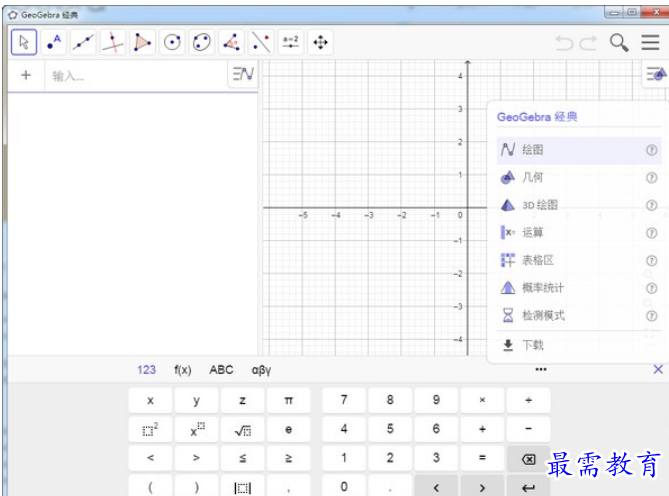Screen dimensions: 669x496
Task: Choose the 运算 CAS perspective
Action: pyautogui.click(x=579, y=233)
